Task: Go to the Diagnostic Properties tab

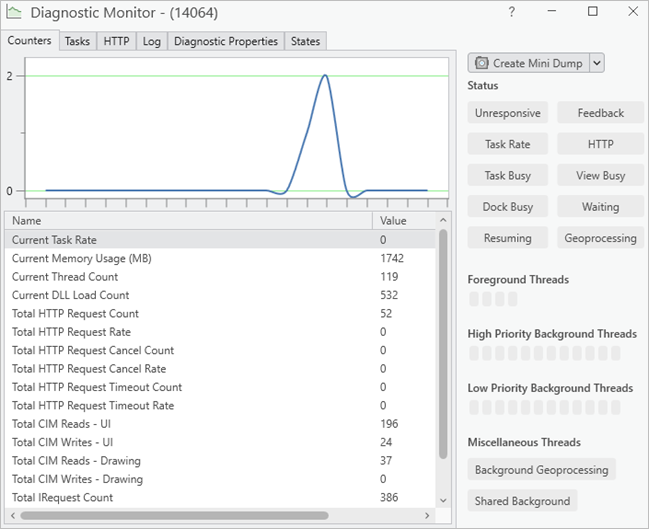Action: (225, 41)
